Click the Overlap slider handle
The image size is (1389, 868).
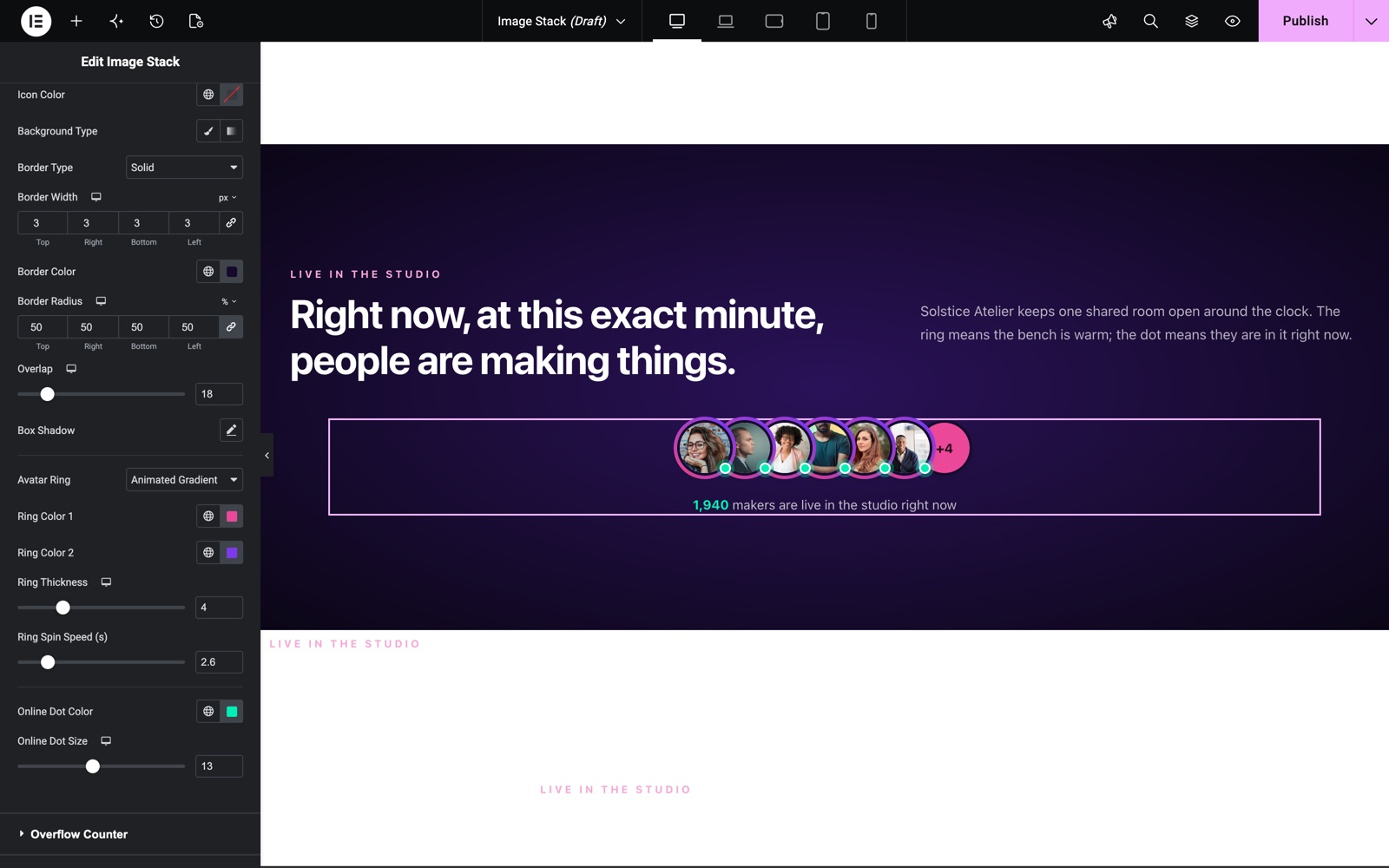[48, 394]
